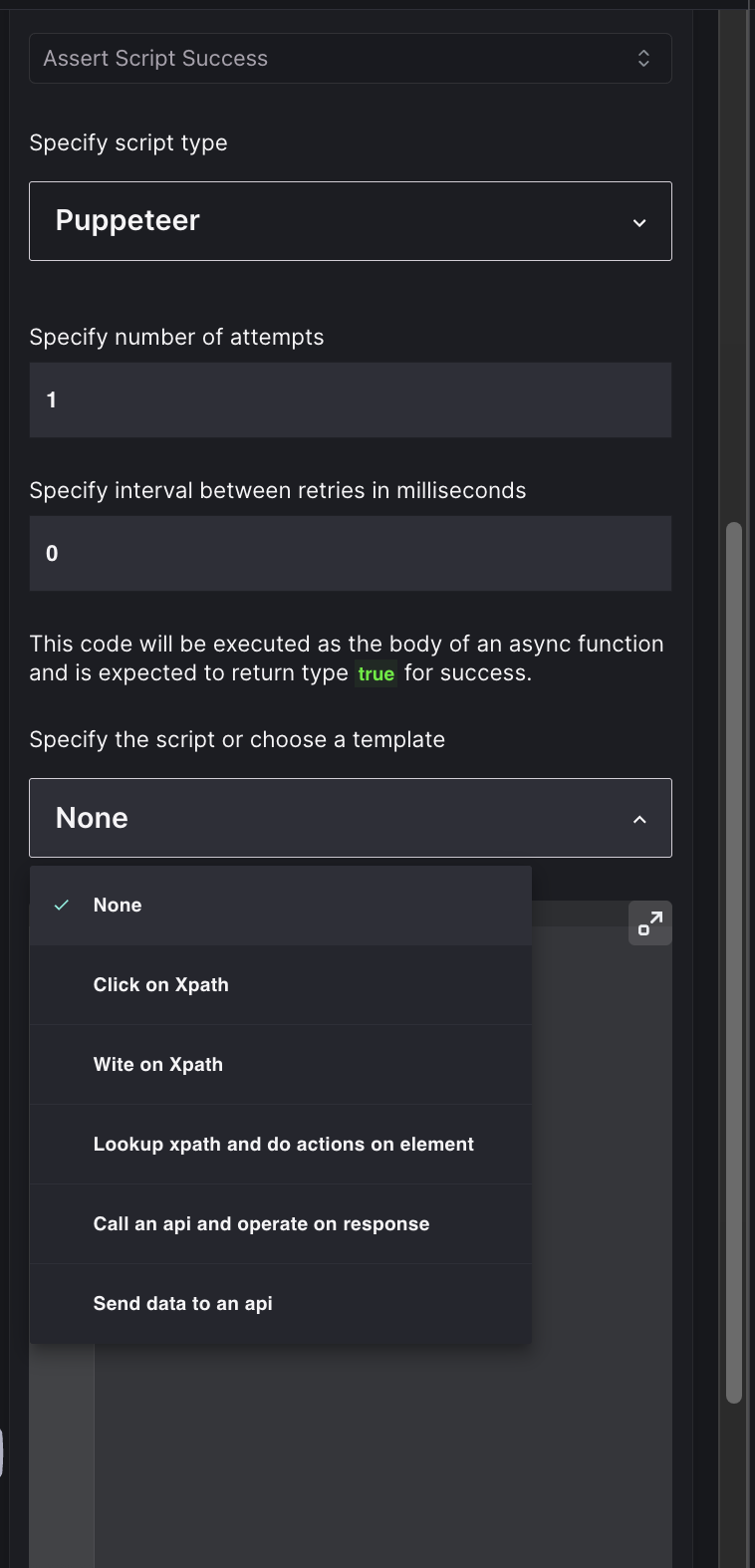The height and width of the screenshot is (1568, 755).
Task: Select Lookup xpath and do actions on element
Action: coord(283,1144)
